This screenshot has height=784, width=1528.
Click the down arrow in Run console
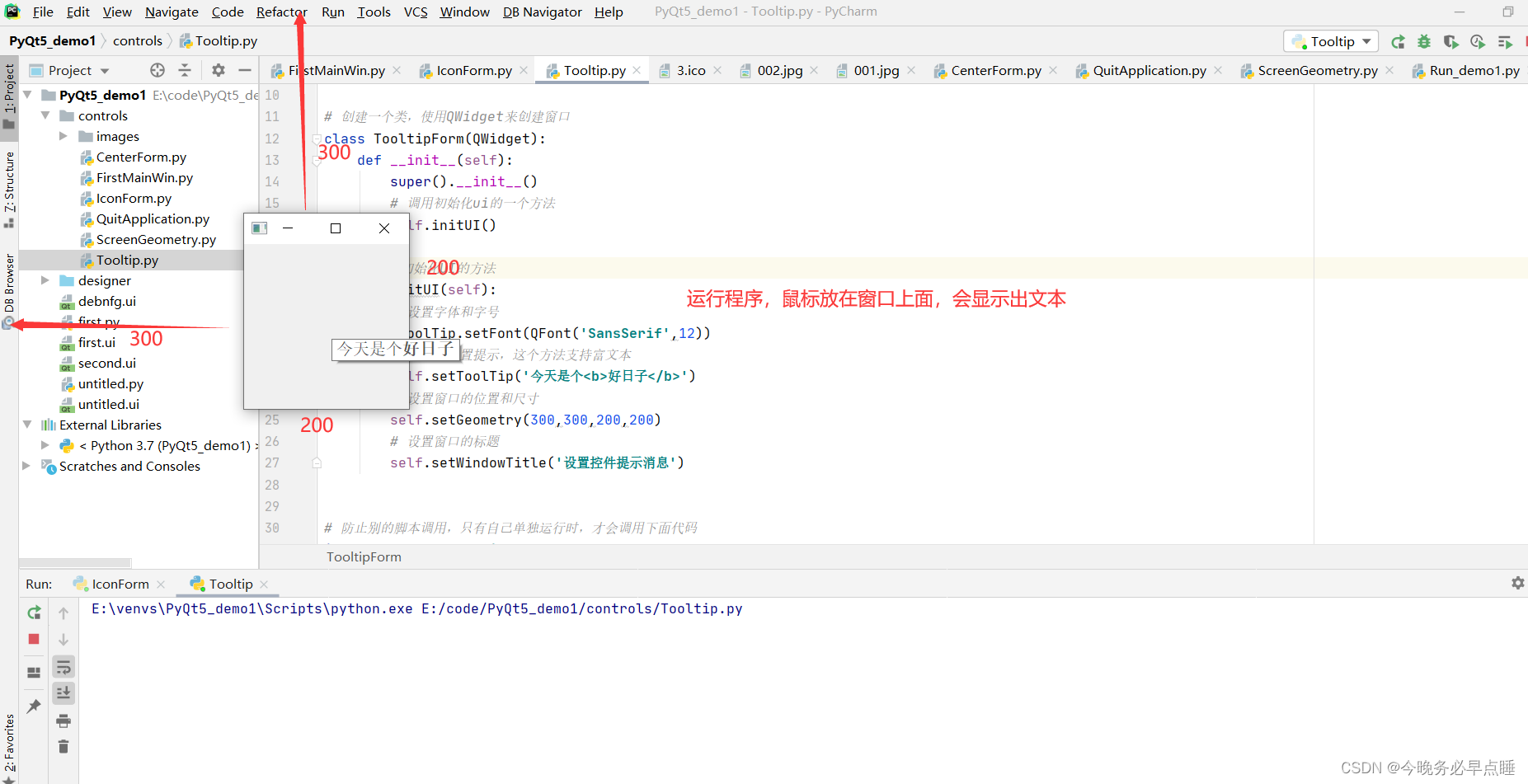(x=63, y=639)
